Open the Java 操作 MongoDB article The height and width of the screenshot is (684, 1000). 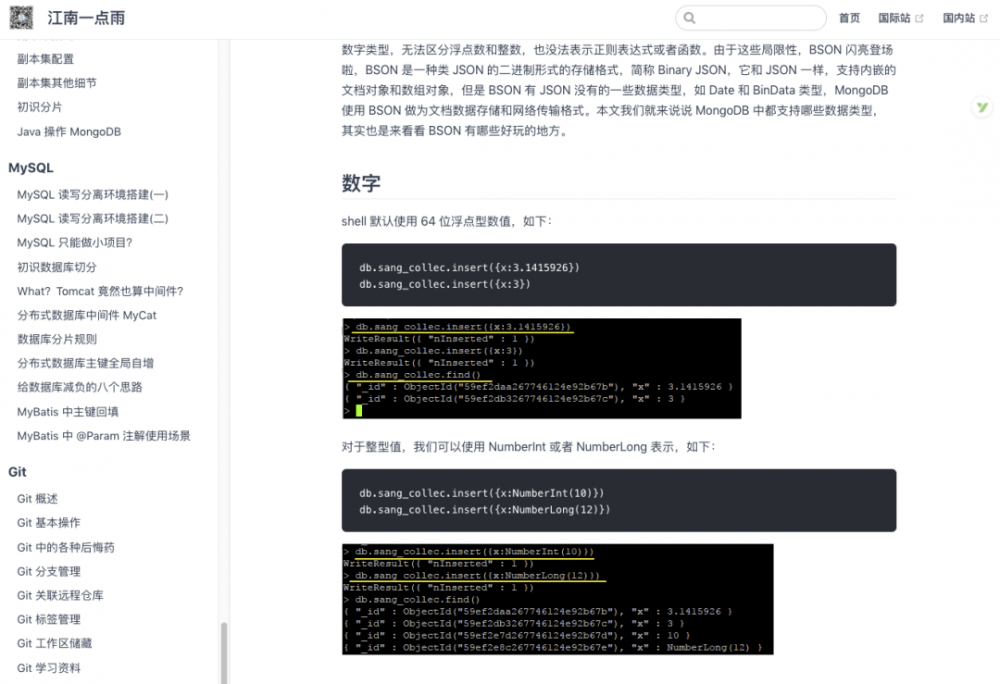pos(68,131)
